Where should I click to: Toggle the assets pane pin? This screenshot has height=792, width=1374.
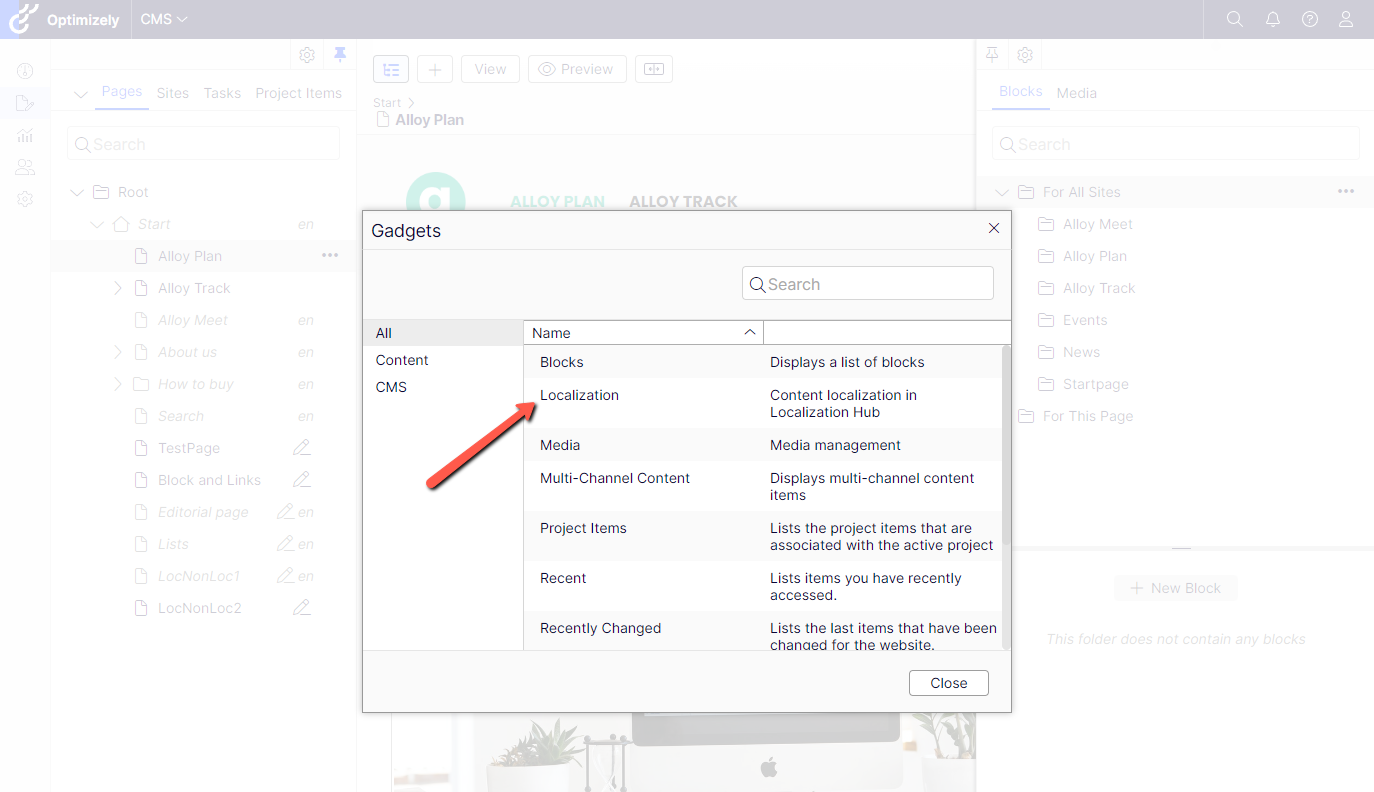(x=992, y=54)
